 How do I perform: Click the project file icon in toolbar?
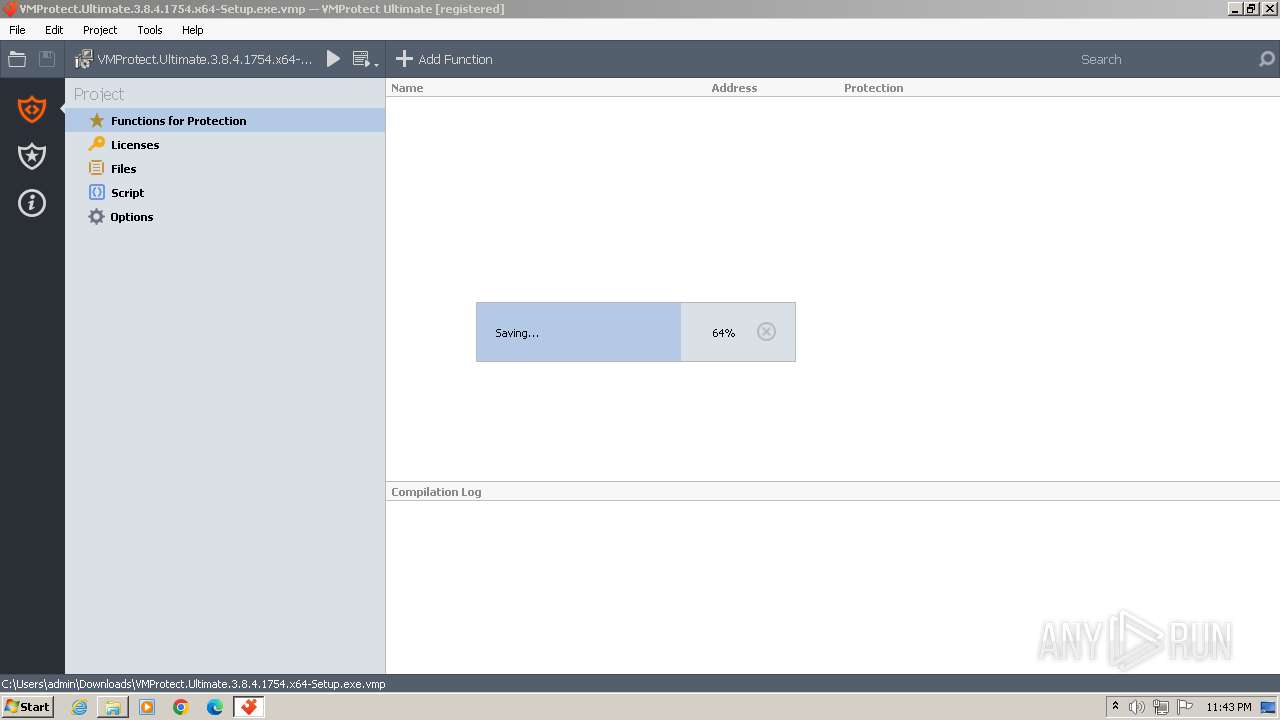(x=84, y=59)
